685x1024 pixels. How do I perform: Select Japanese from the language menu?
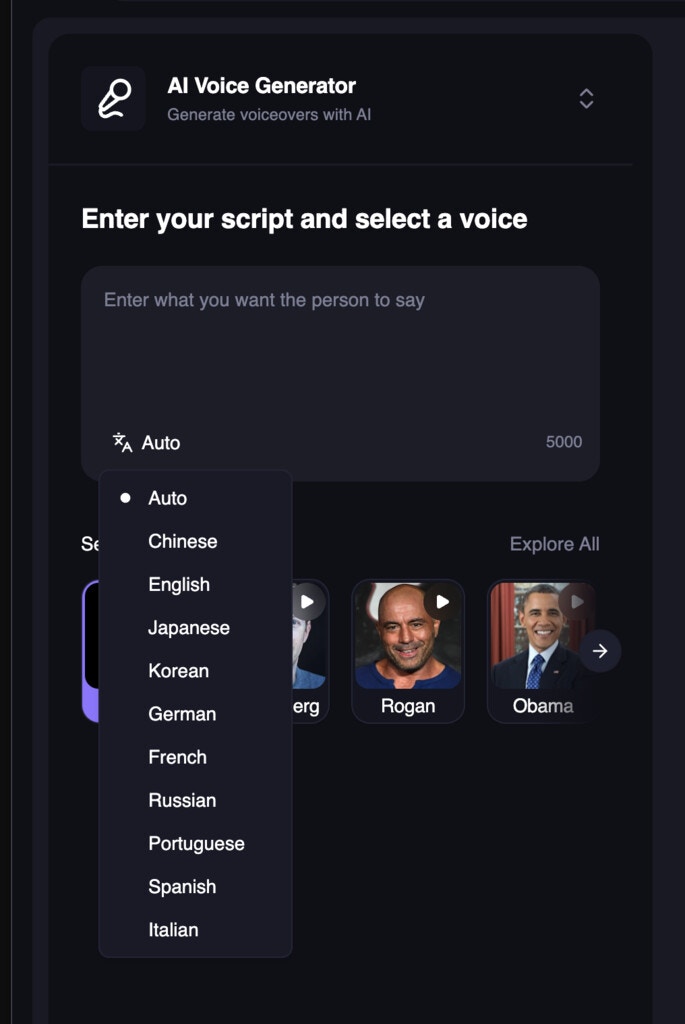[188, 627]
